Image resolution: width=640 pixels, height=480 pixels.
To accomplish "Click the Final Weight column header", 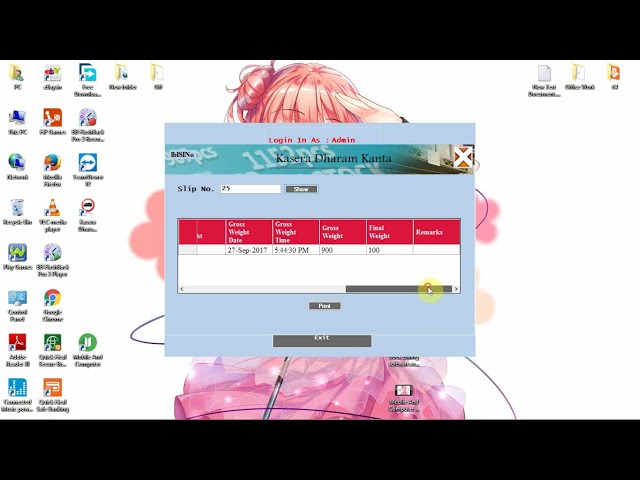I will coord(390,232).
